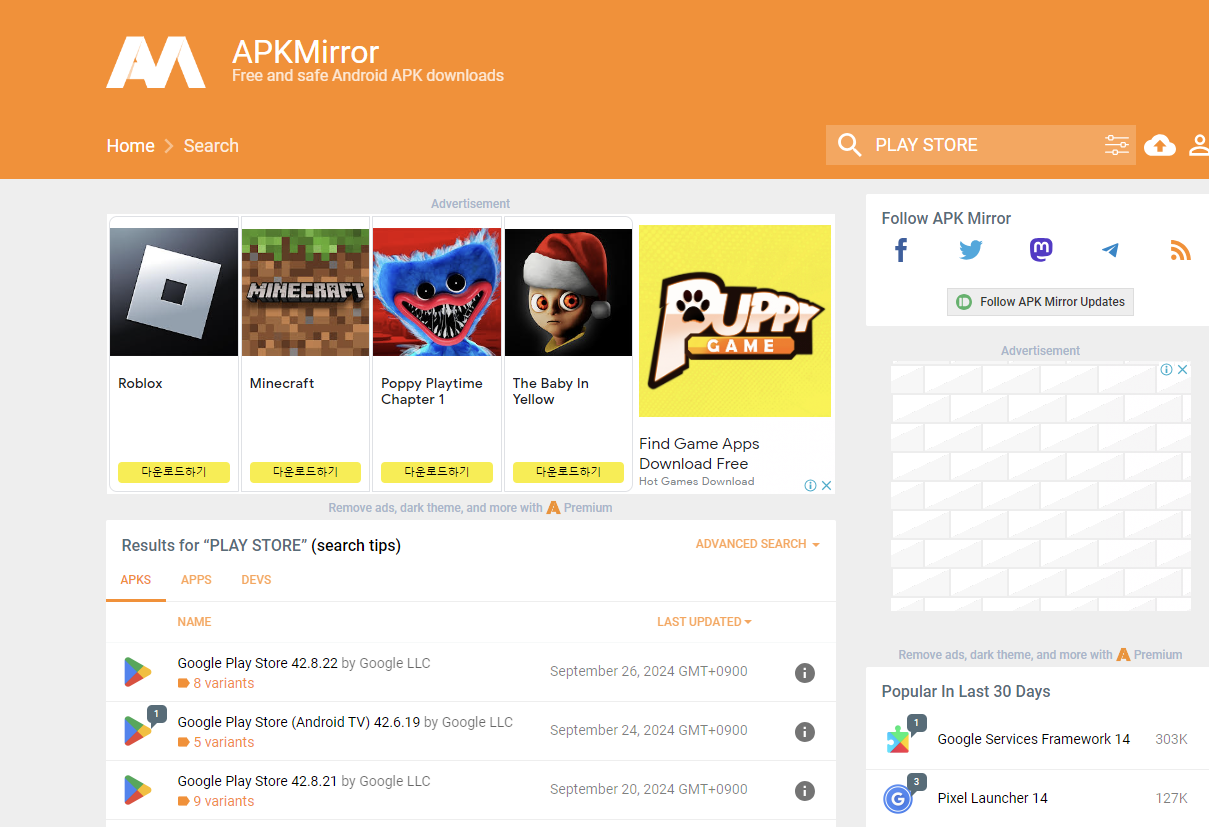Click the "September 26, 2024 GMT+0900" date
The width and height of the screenshot is (1209, 827).
[x=649, y=672]
